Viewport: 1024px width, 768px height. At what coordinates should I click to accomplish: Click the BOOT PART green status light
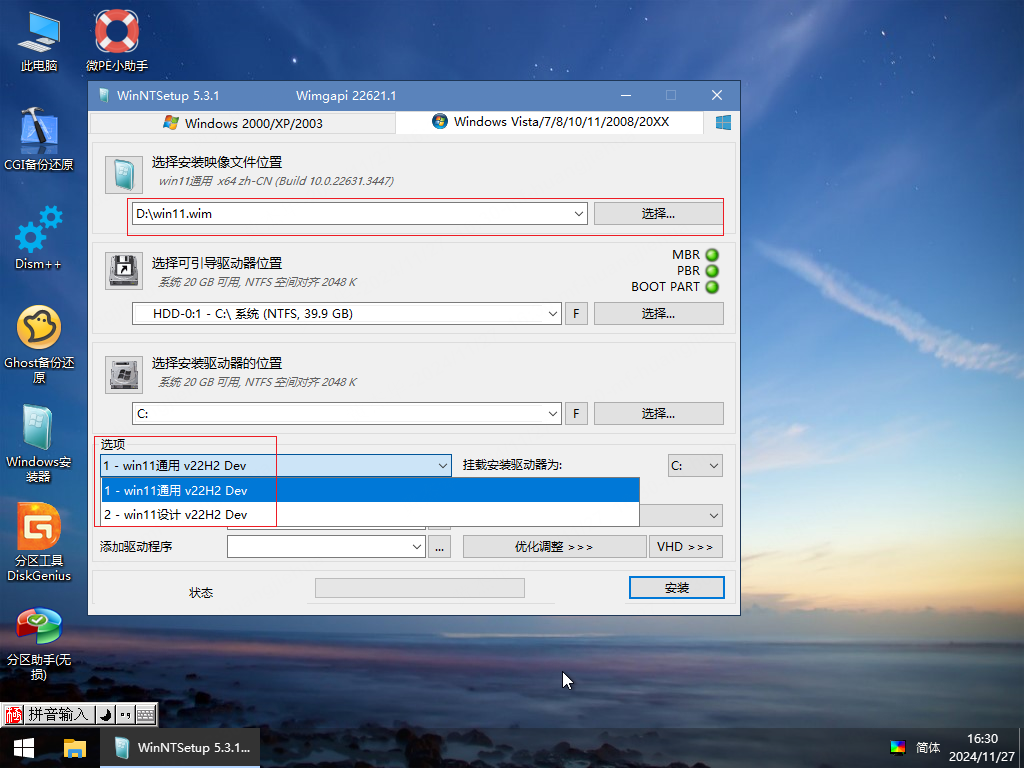712,287
